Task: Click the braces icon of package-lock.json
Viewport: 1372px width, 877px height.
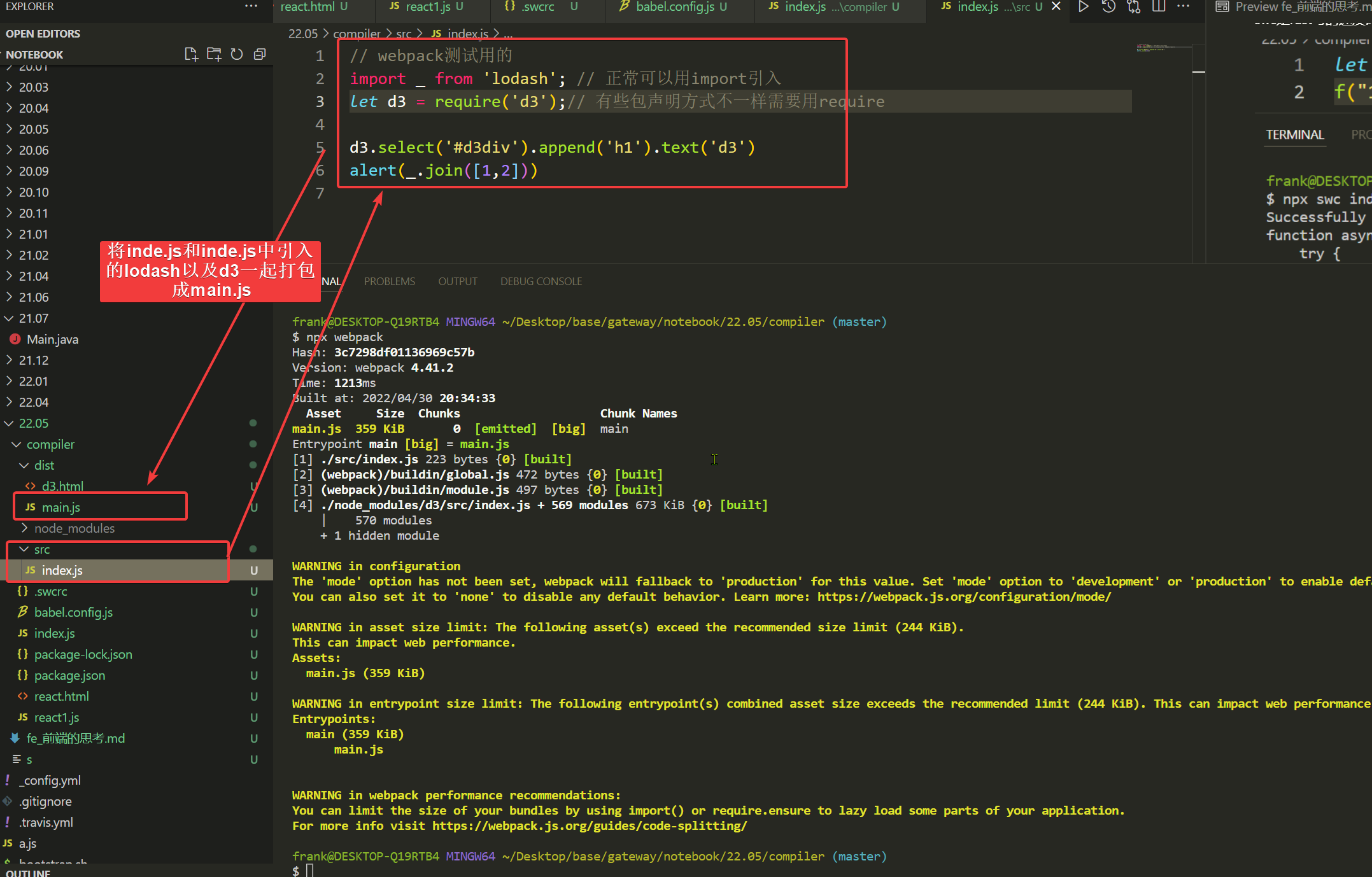Action: (23, 654)
